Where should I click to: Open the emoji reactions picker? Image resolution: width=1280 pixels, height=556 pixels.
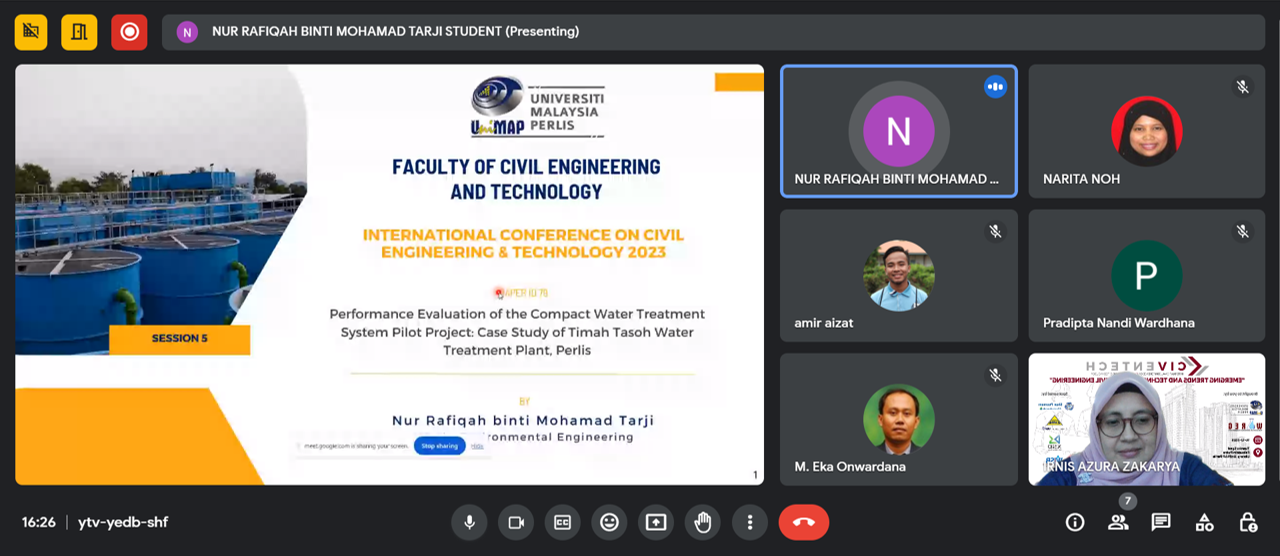609,522
